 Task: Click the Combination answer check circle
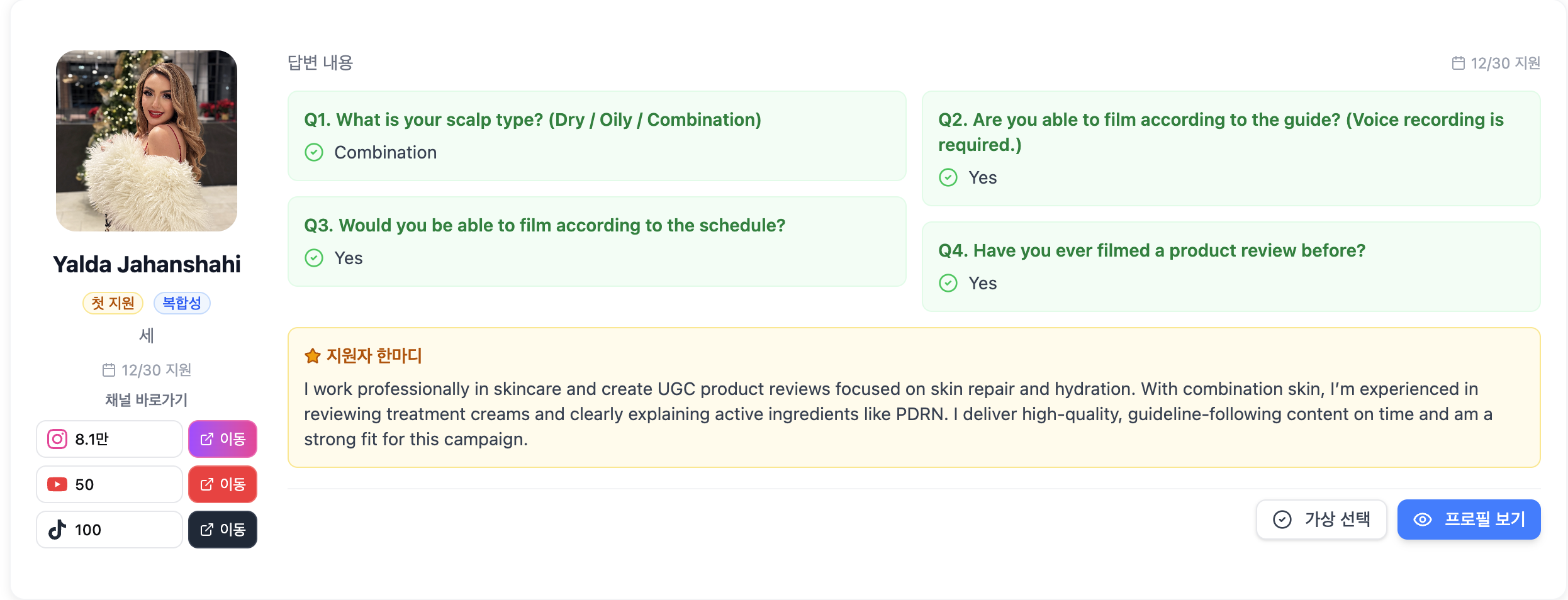314,152
